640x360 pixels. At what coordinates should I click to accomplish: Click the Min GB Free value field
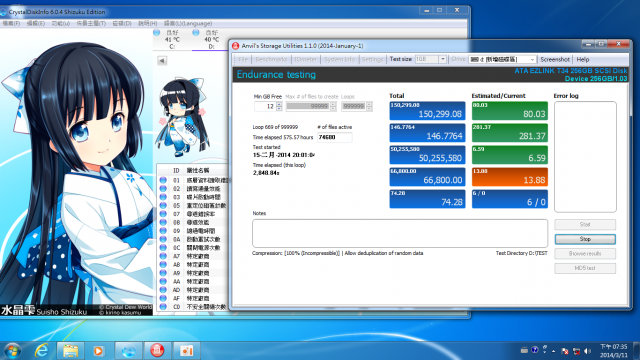pos(264,106)
